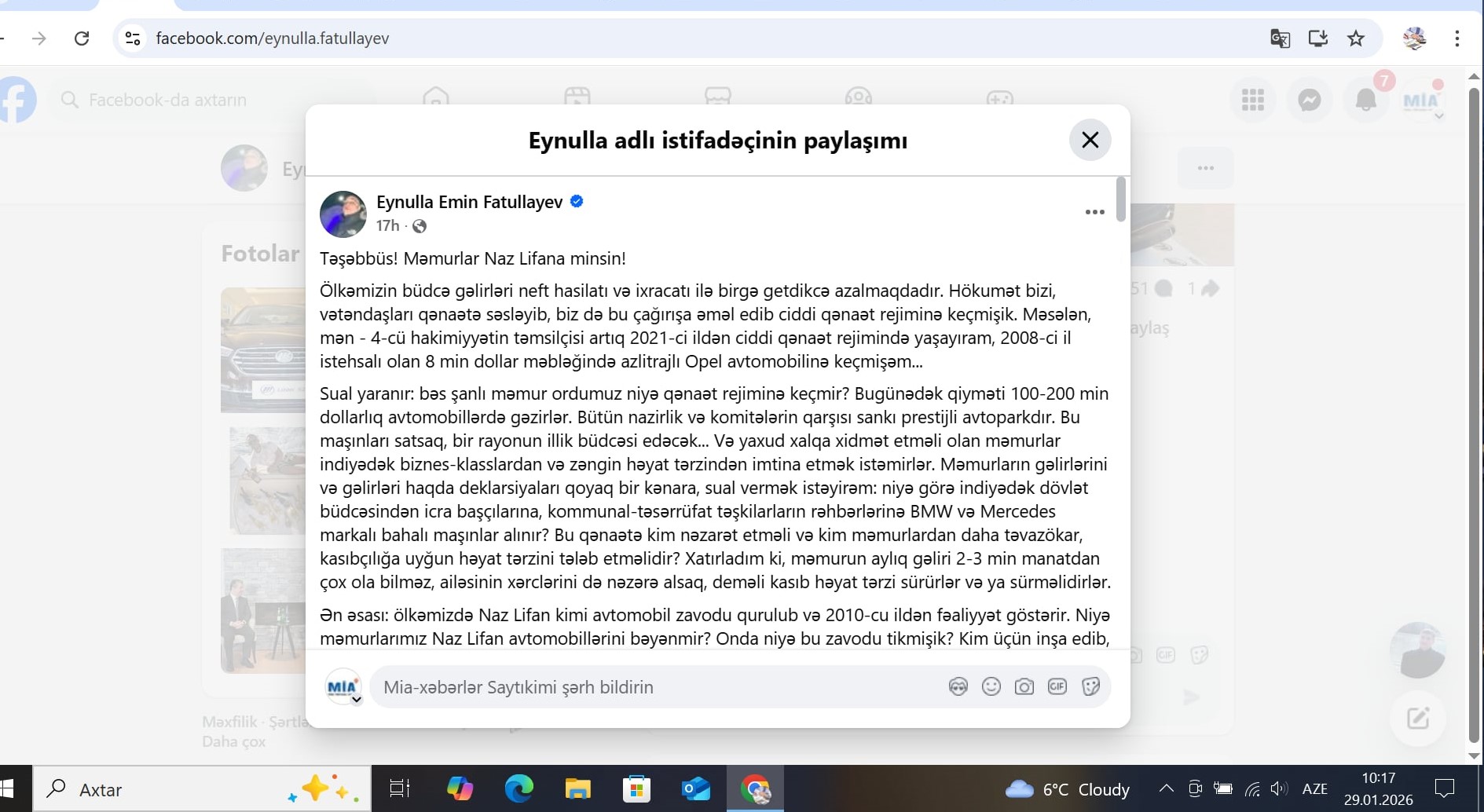Open the Facebook apps grid menu
The height and width of the screenshot is (812, 1484).
1253,100
